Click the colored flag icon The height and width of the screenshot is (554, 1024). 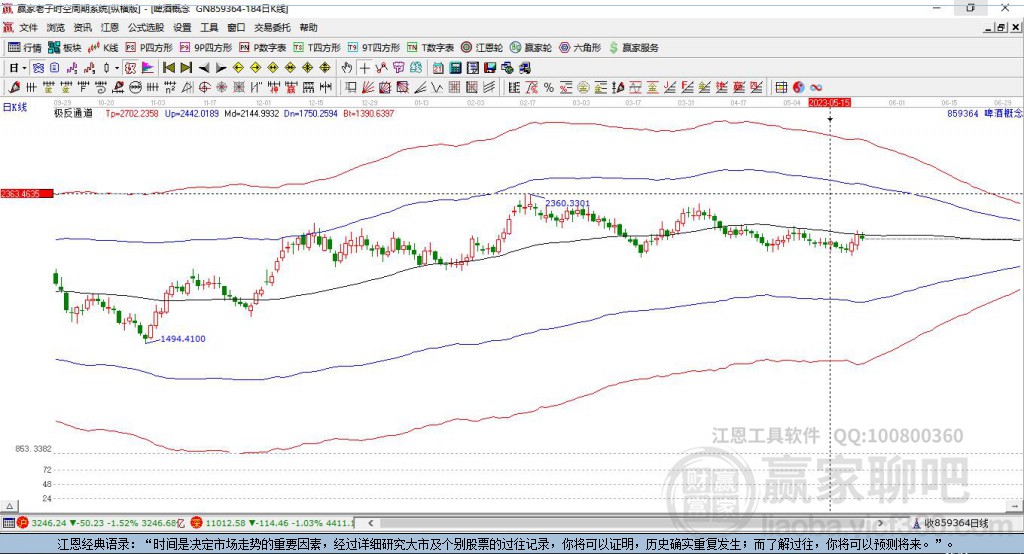(x=148, y=68)
